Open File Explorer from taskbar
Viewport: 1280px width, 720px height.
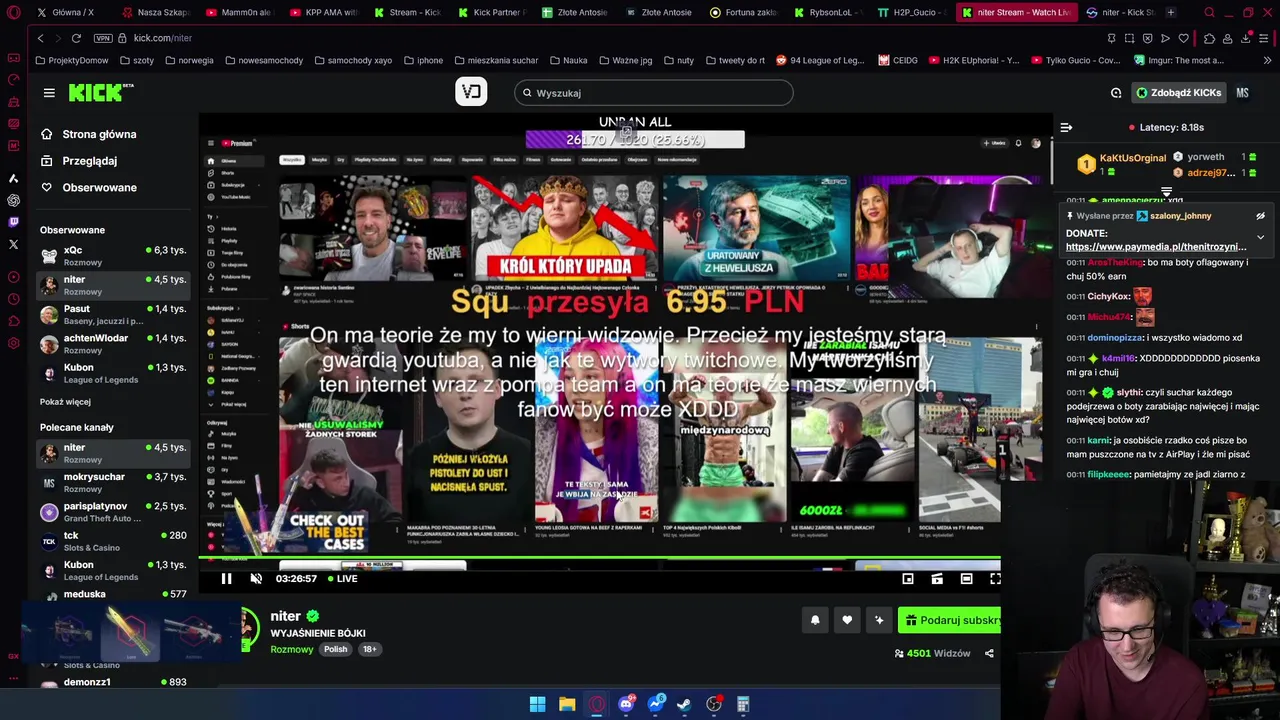pyautogui.click(x=567, y=704)
